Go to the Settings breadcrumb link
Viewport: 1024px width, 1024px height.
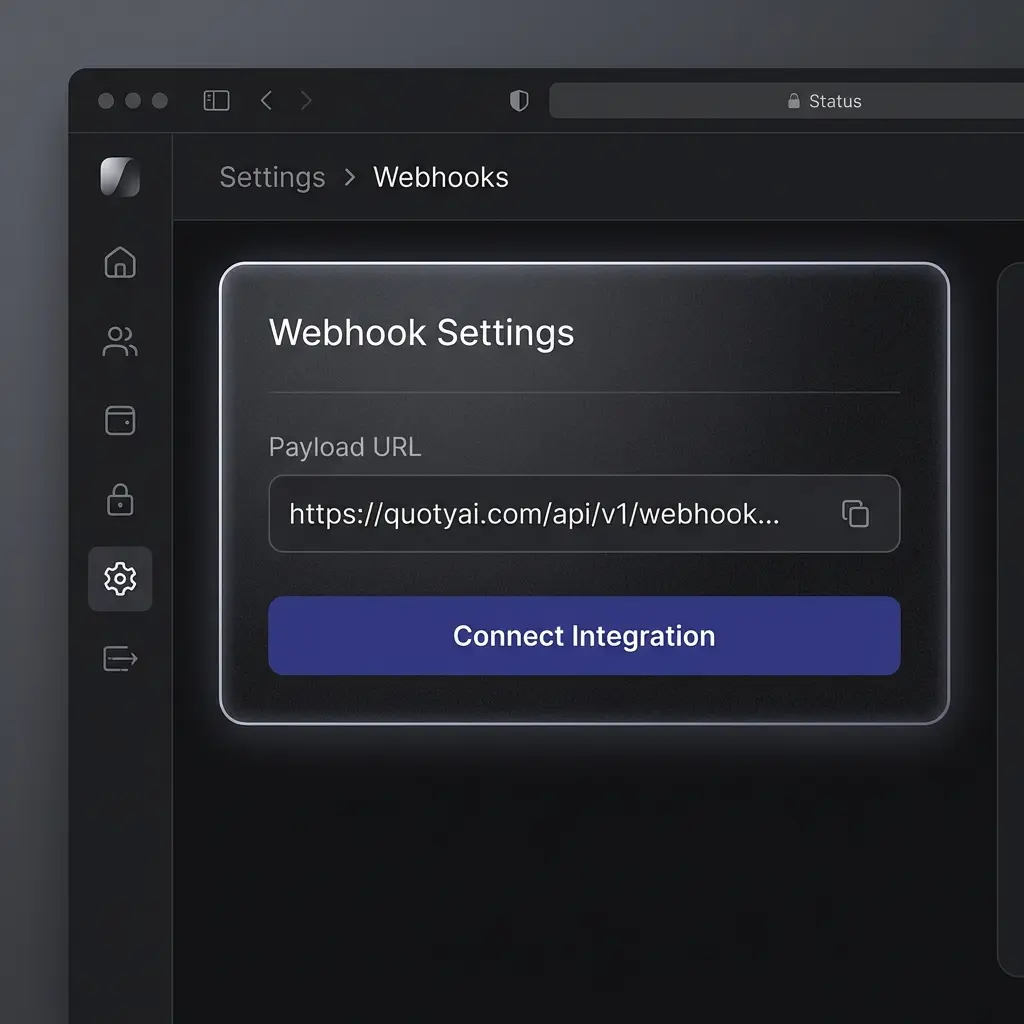click(272, 177)
